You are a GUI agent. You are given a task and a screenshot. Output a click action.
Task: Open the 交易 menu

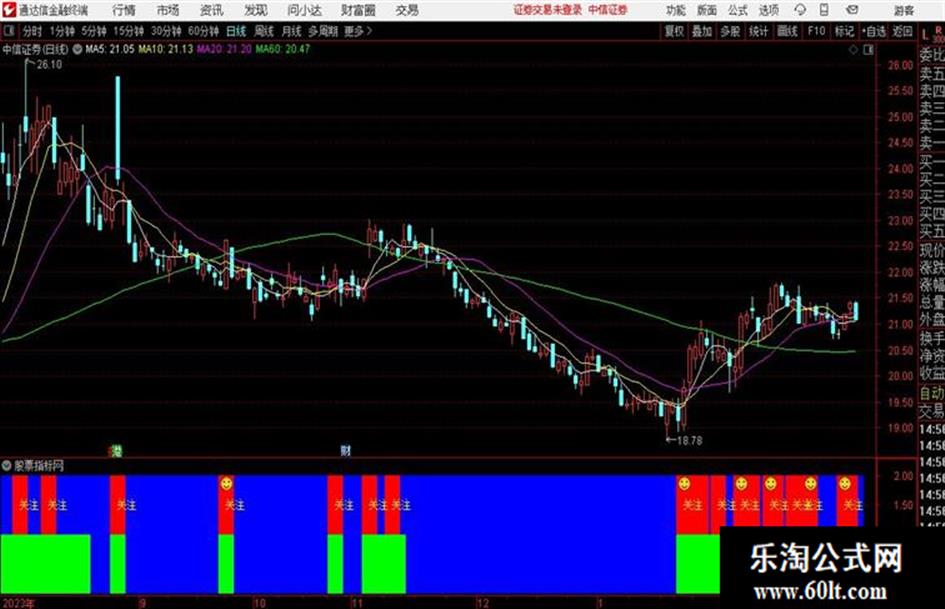(x=407, y=10)
